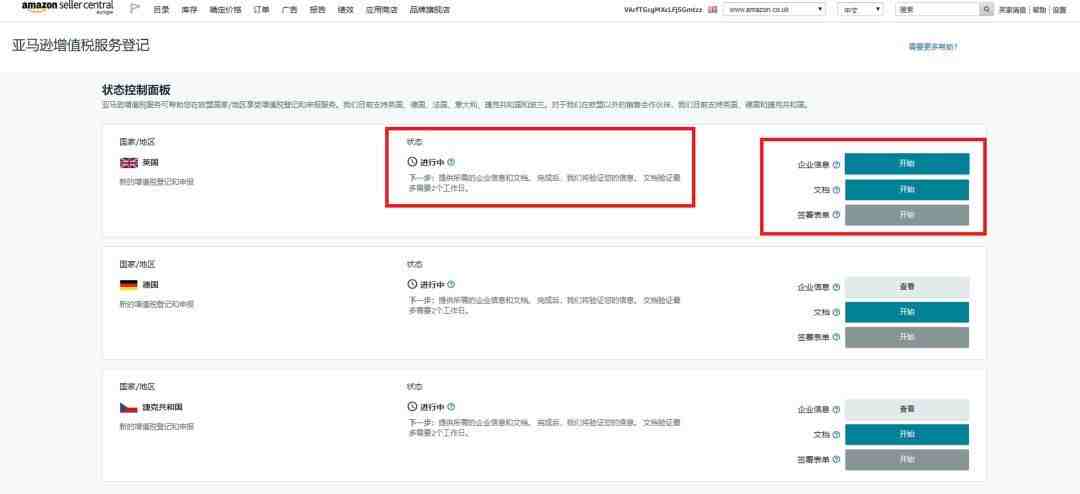The width and height of the screenshot is (1080, 494).
Task: Click the search magnifier button in the header
Action: [987, 10]
